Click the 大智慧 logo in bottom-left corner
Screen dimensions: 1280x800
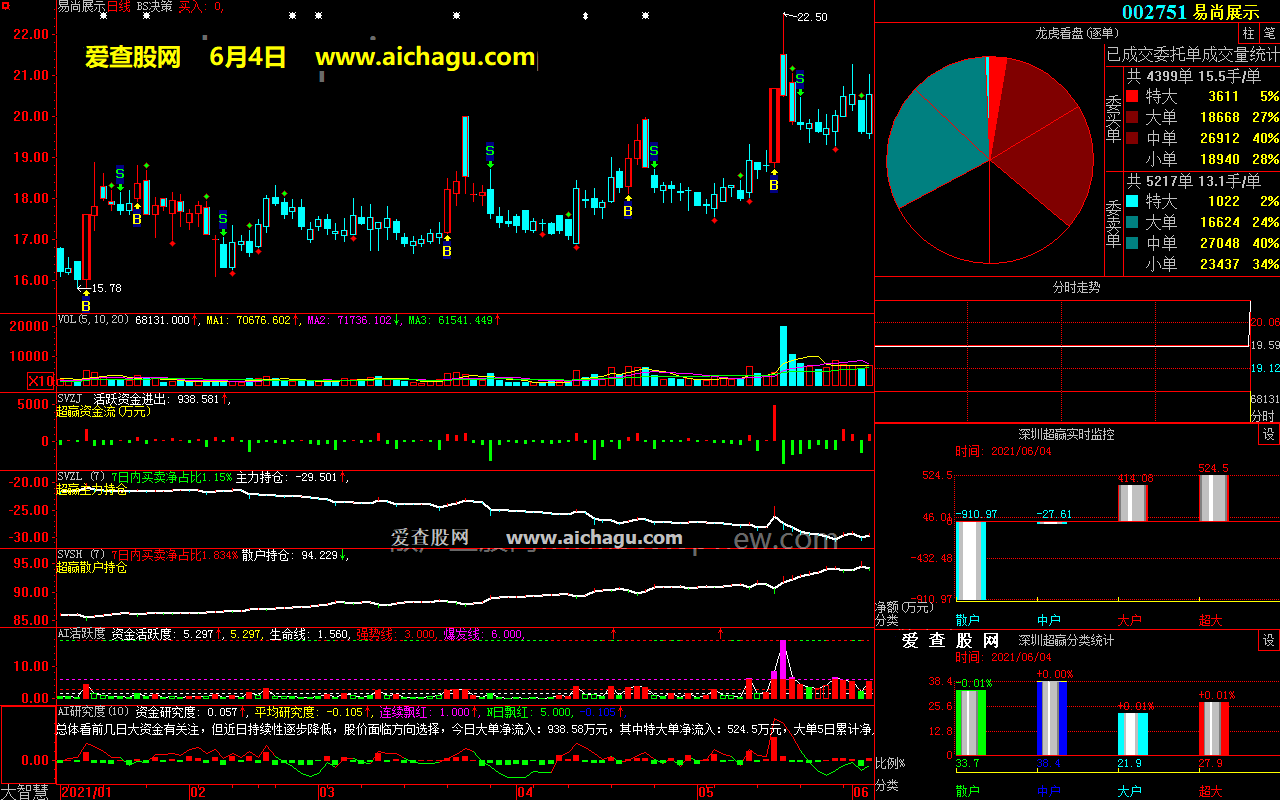[x=28, y=792]
